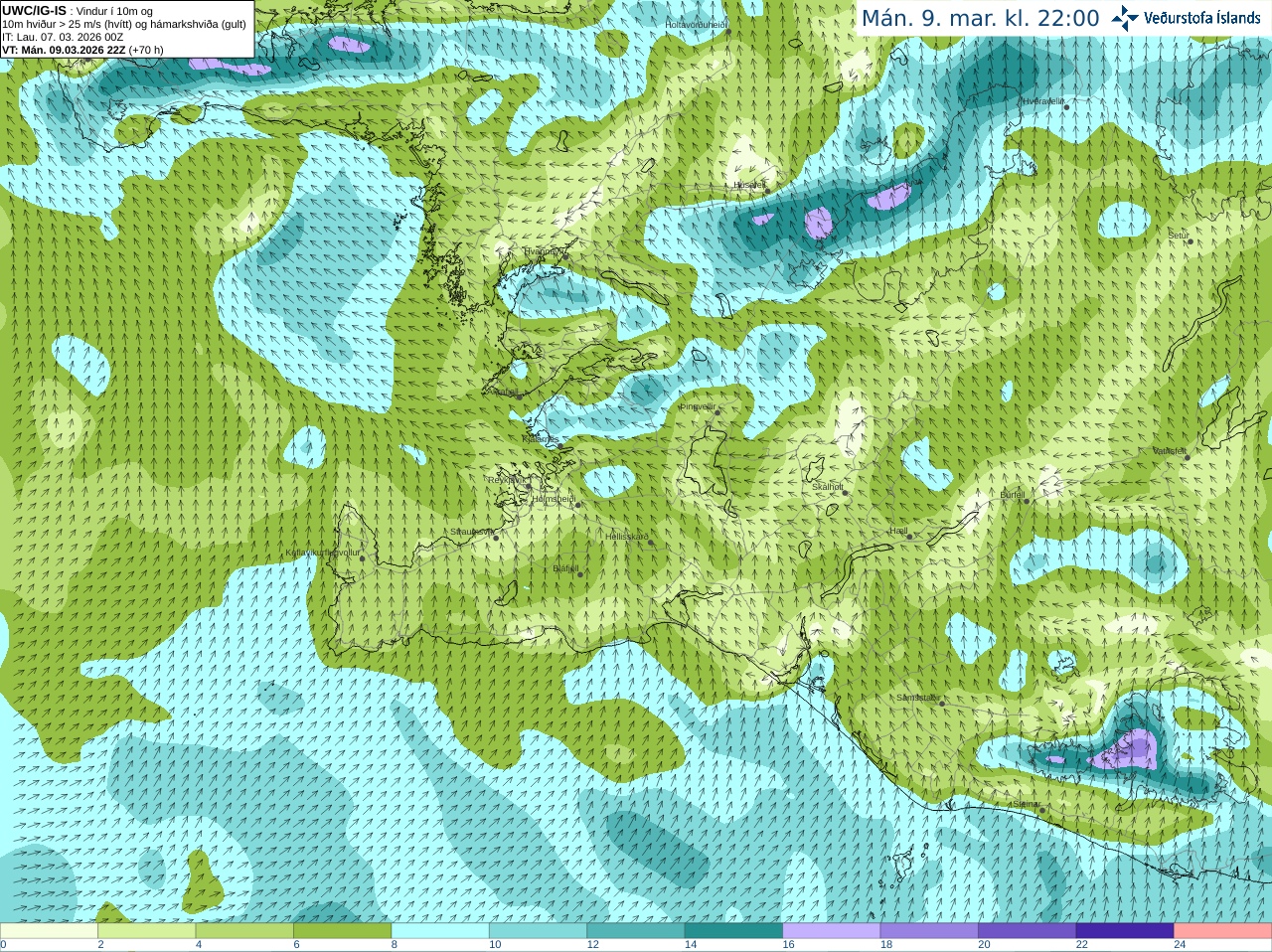Click the legend scale label '16'
The height and width of the screenshot is (952, 1272).
788,945
